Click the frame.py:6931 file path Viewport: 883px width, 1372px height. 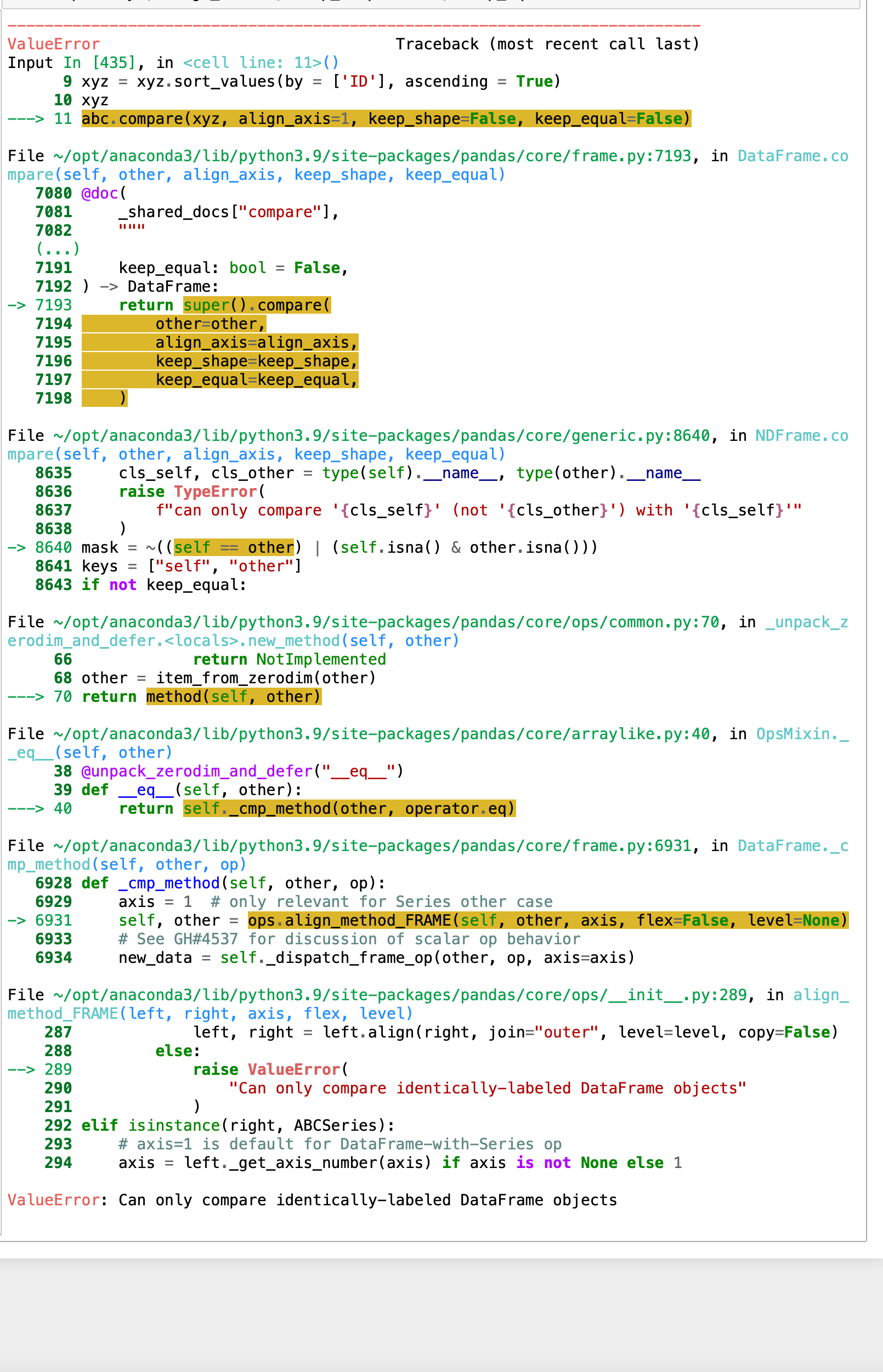tap(373, 846)
